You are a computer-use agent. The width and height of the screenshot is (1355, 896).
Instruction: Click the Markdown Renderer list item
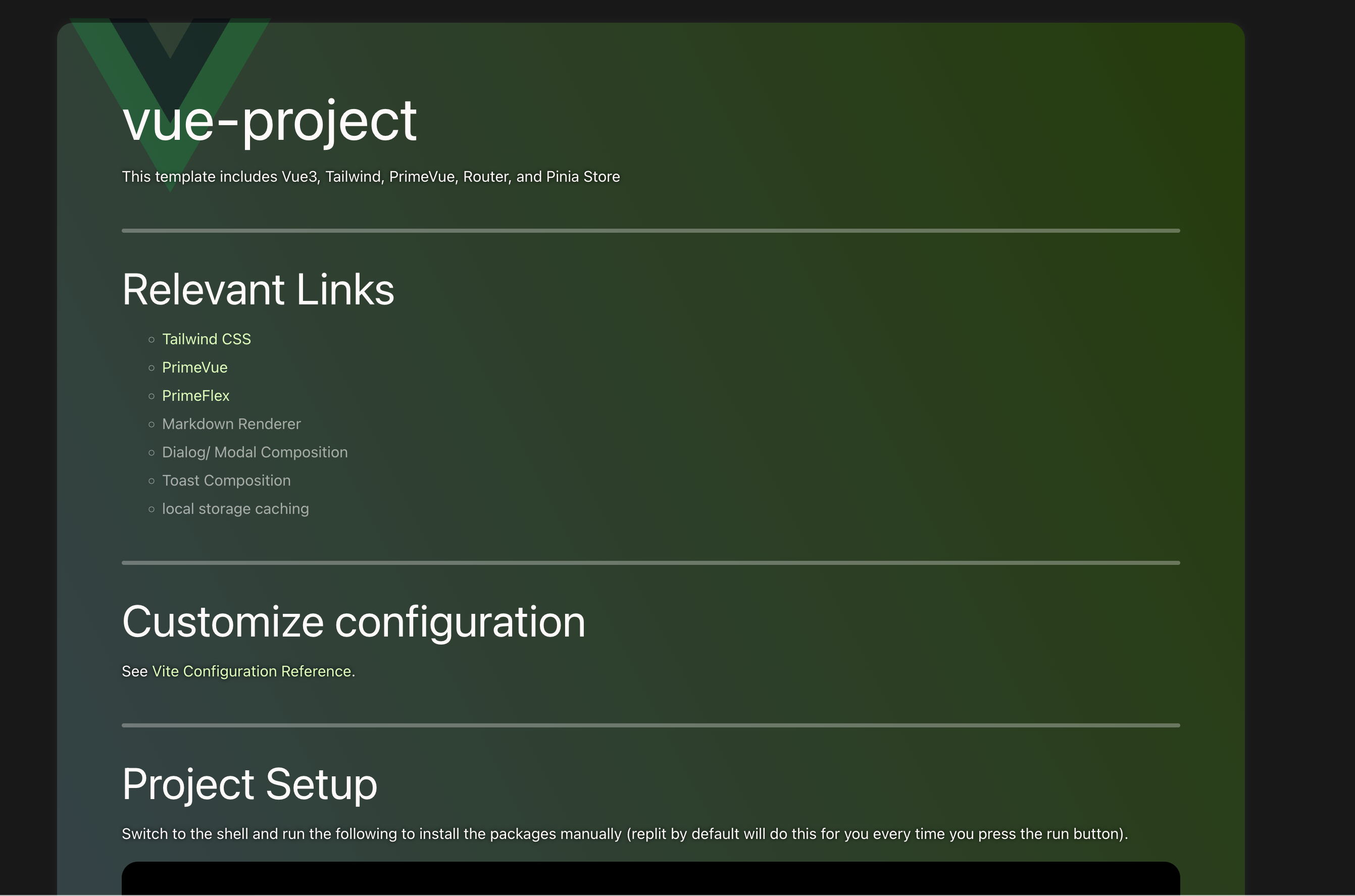point(231,424)
